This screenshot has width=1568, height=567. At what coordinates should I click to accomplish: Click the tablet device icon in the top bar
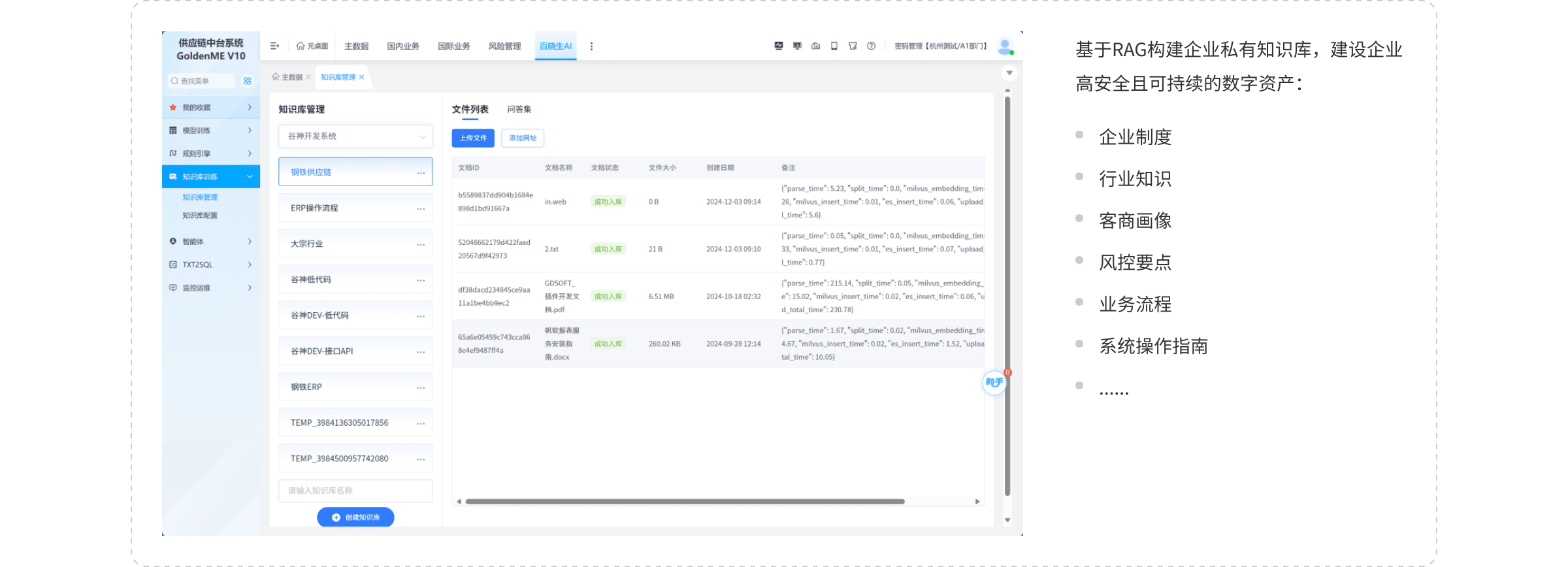tap(834, 46)
